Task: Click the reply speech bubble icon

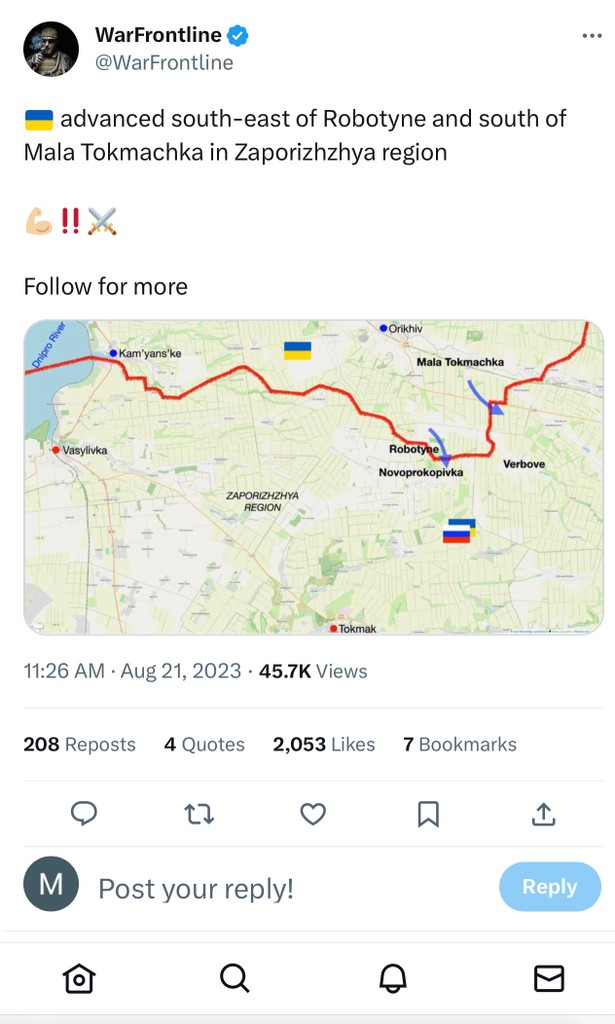Action: click(x=84, y=814)
